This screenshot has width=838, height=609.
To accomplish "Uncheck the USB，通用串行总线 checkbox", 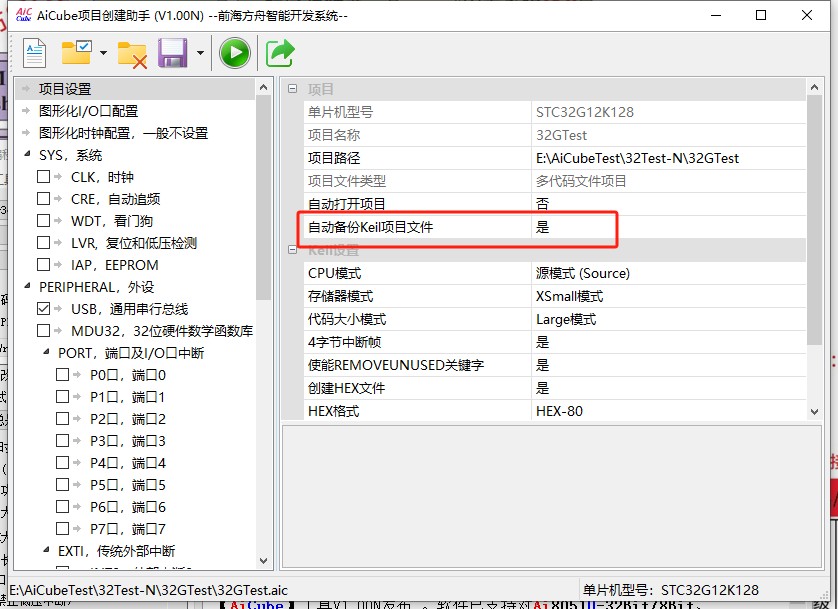I will [x=43, y=309].
